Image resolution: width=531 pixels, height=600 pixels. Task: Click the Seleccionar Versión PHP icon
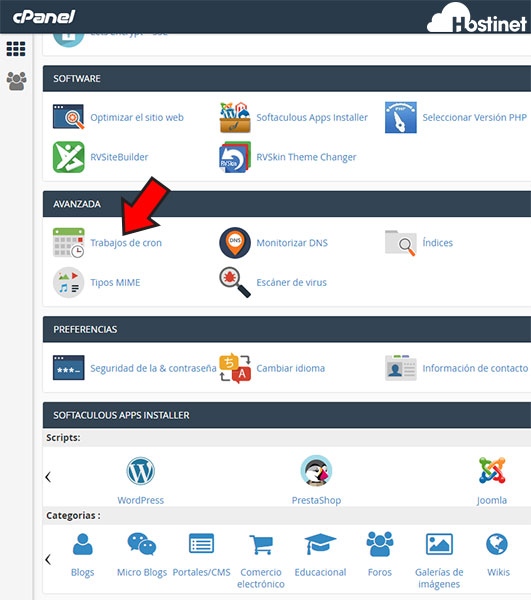tap(401, 117)
